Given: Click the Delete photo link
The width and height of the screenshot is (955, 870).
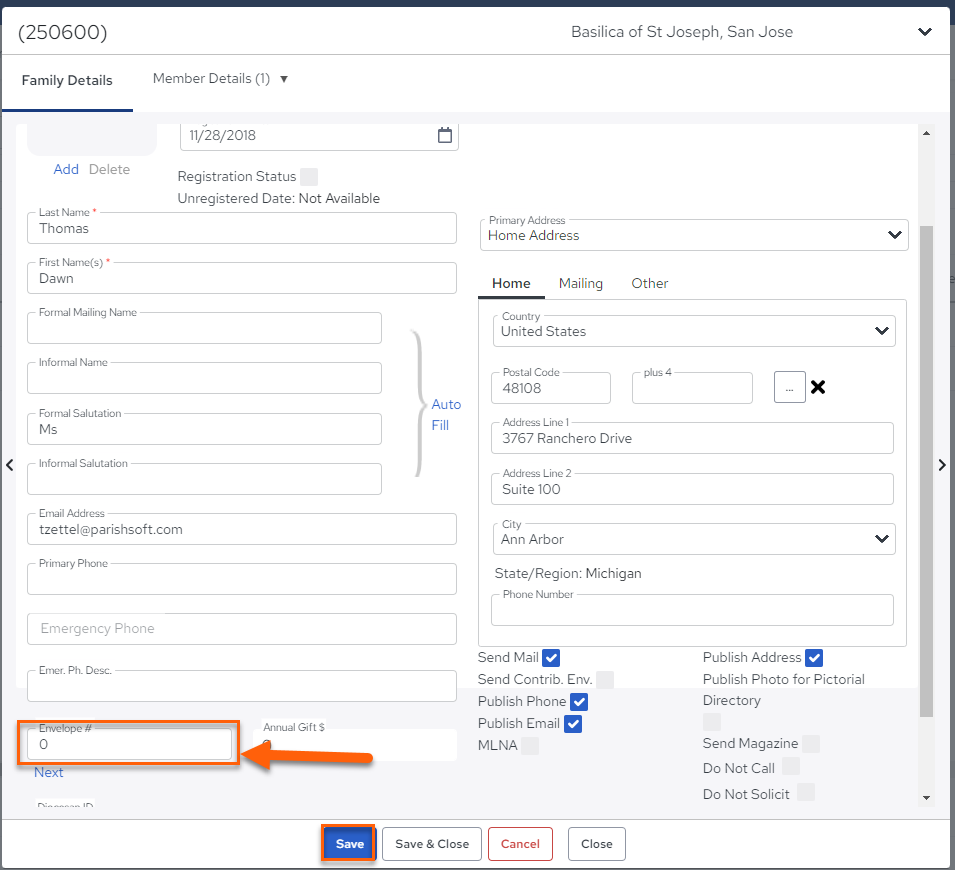Looking at the screenshot, I should (110, 169).
